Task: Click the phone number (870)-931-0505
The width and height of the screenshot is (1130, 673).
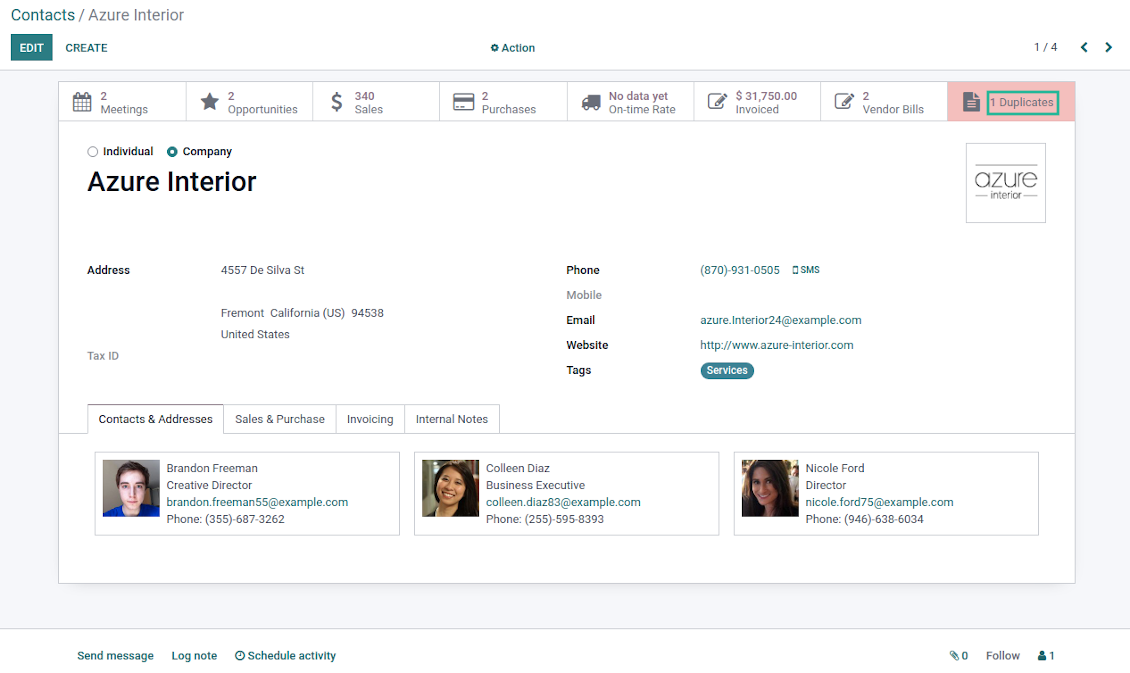Action: pos(739,270)
